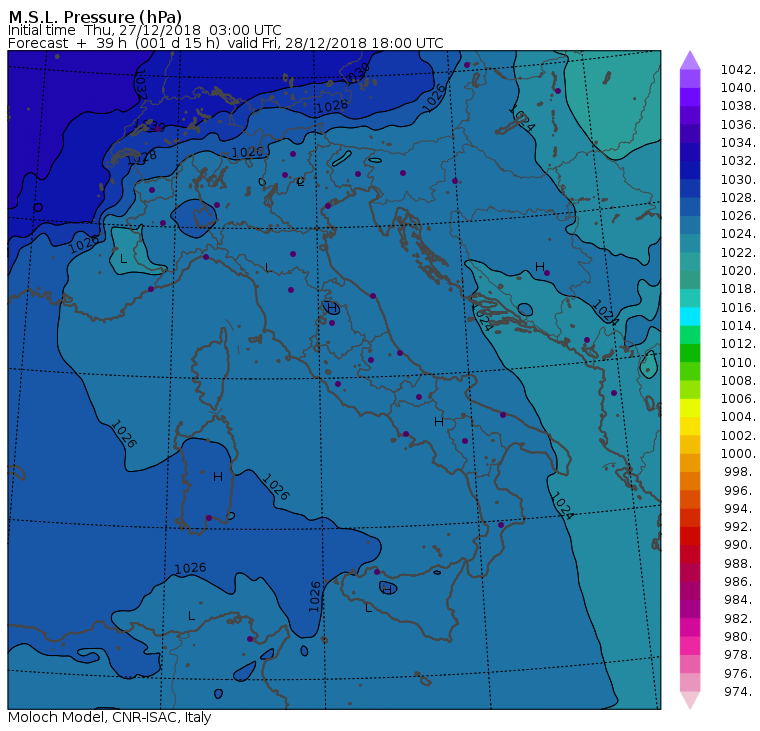This screenshot has height=731, width=760.
Task: Pick the violet swatch between 1038 and 1040
Action: 690,97
